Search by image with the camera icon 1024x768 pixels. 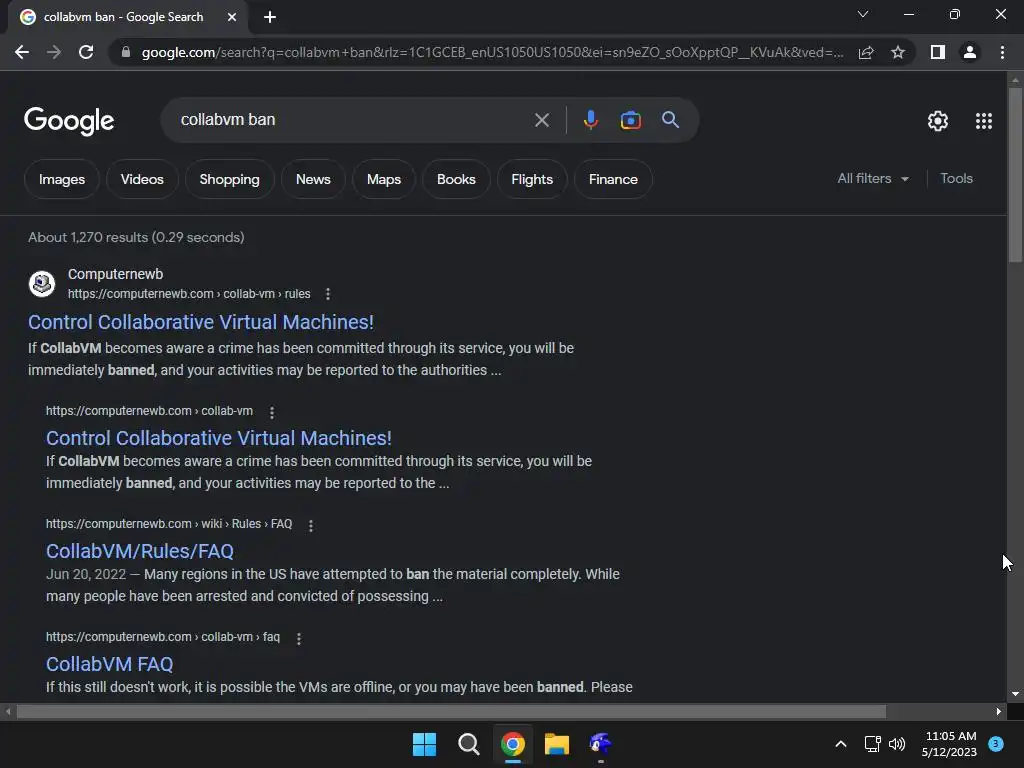[630, 120]
